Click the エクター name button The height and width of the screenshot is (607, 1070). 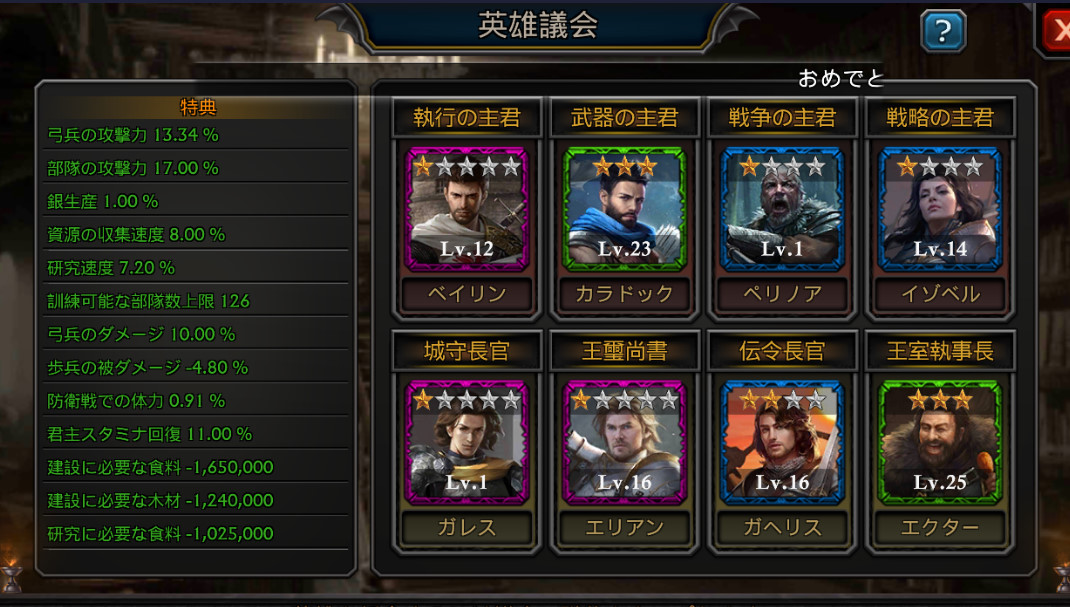[x=940, y=527]
